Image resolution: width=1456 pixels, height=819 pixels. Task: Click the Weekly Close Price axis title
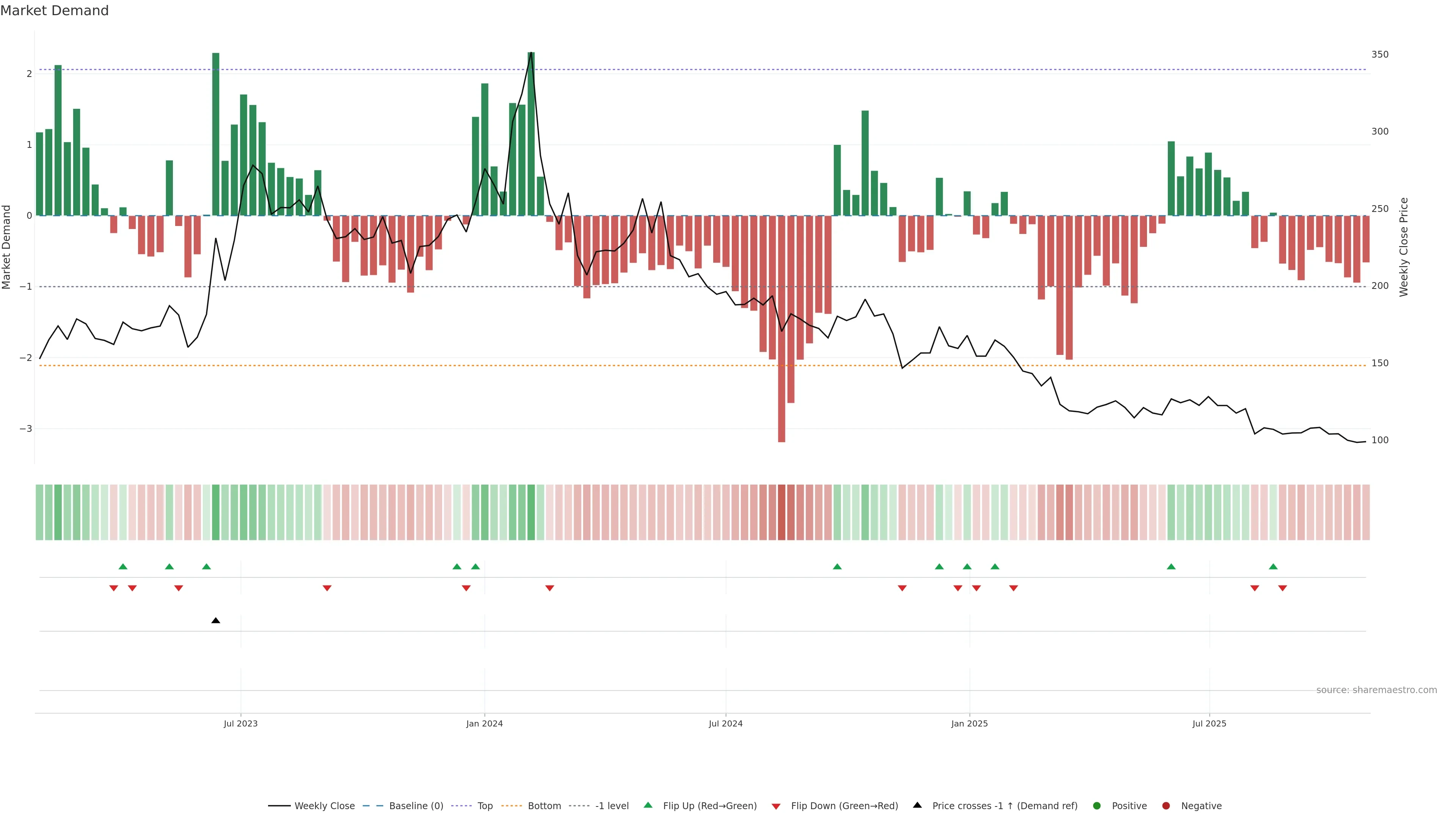pos(1404,247)
